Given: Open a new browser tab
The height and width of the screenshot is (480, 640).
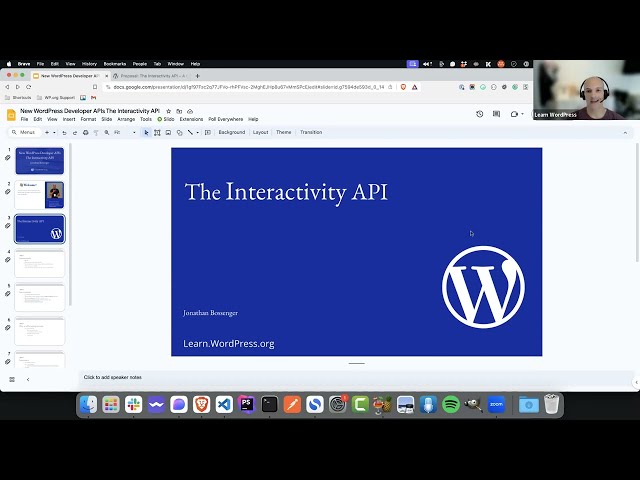Looking at the screenshot, I should coord(198,76).
